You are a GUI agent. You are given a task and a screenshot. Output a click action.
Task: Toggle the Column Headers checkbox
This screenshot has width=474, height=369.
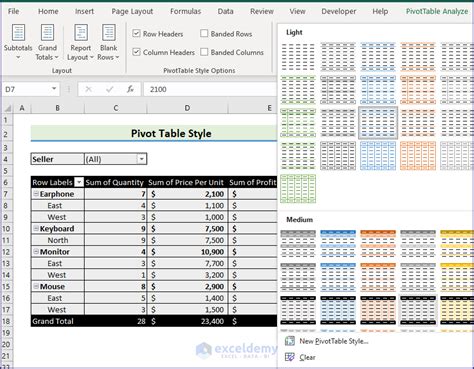(x=136, y=52)
